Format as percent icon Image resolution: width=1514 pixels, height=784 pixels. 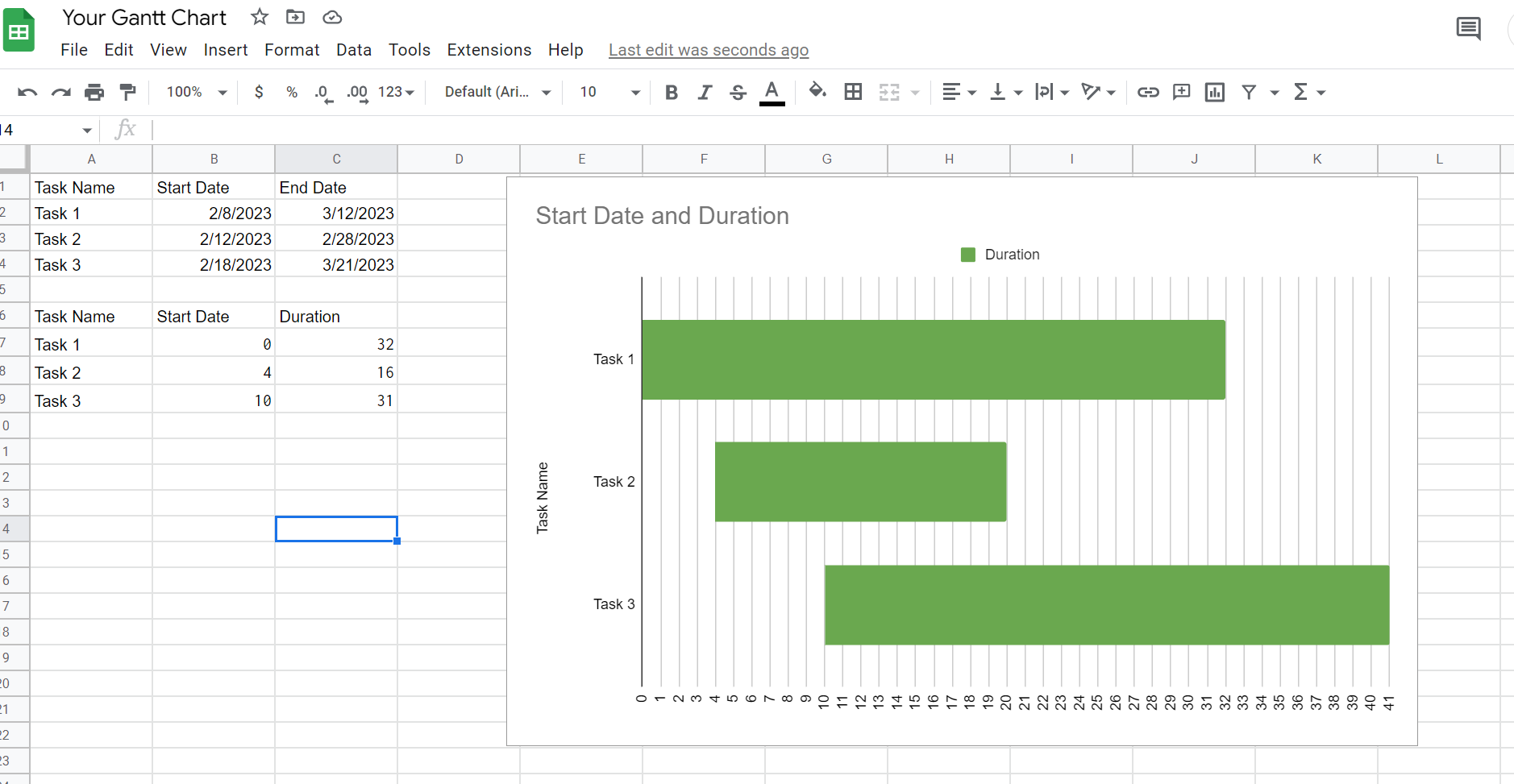click(x=292, y=92)
